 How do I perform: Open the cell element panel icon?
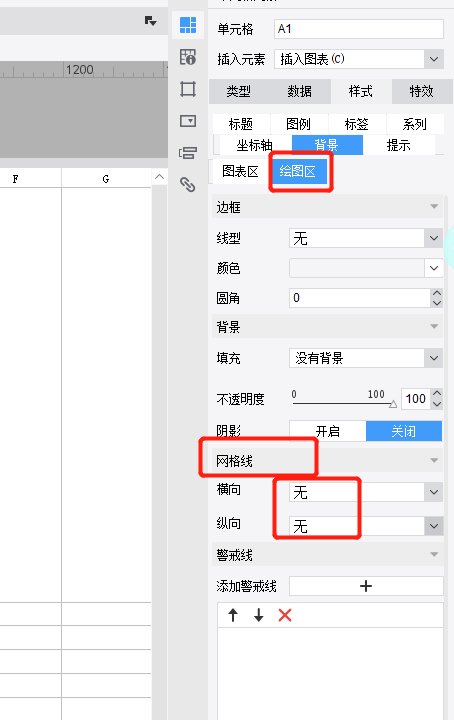click(x=188, y=25)
